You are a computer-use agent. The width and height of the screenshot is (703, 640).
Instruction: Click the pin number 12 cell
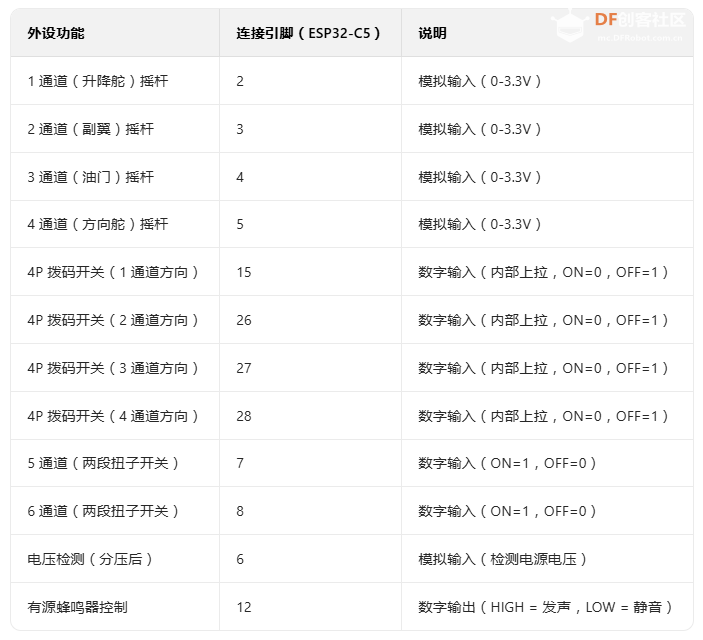(244, 607)
